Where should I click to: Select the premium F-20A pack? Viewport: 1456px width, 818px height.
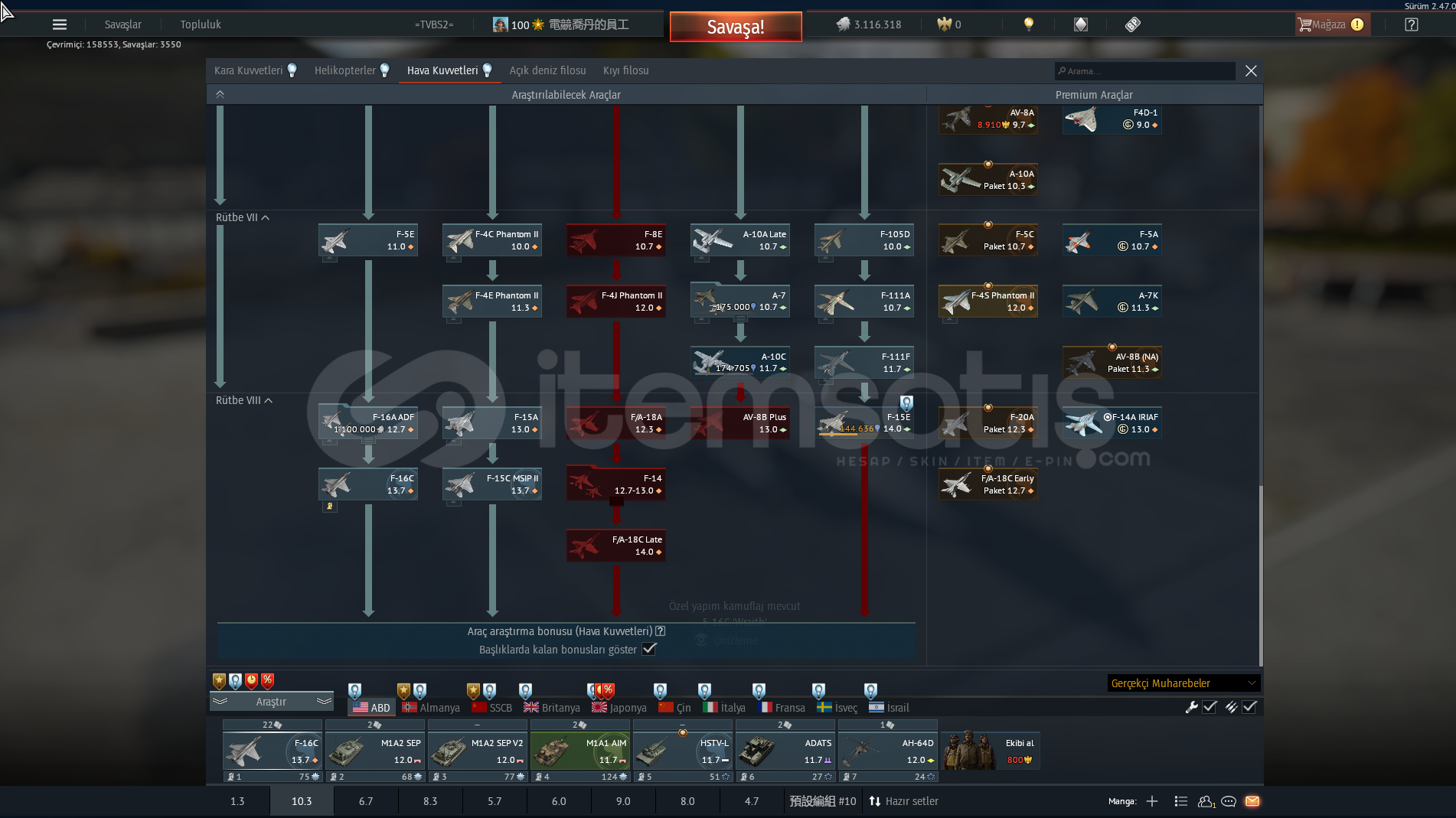coord(988,423)
